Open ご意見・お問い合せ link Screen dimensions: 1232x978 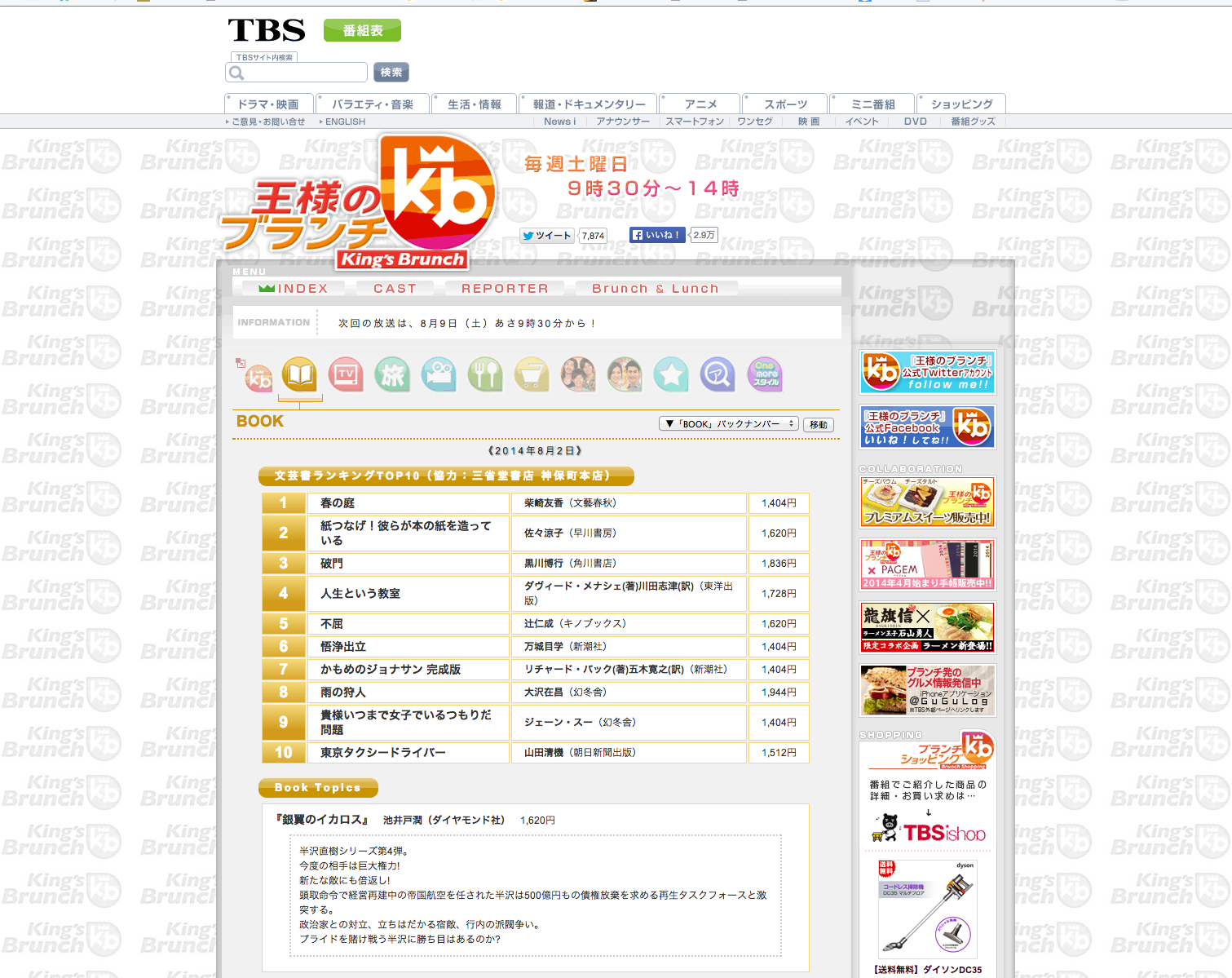click(x=267, y=122)
